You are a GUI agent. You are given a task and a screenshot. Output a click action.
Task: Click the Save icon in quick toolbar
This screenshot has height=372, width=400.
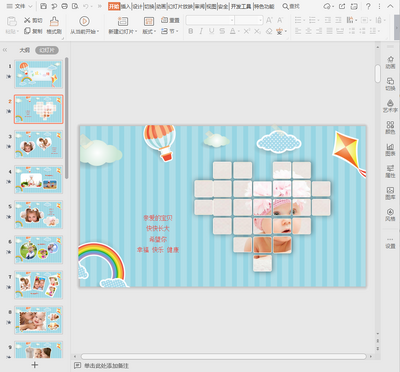click(43, 6)
